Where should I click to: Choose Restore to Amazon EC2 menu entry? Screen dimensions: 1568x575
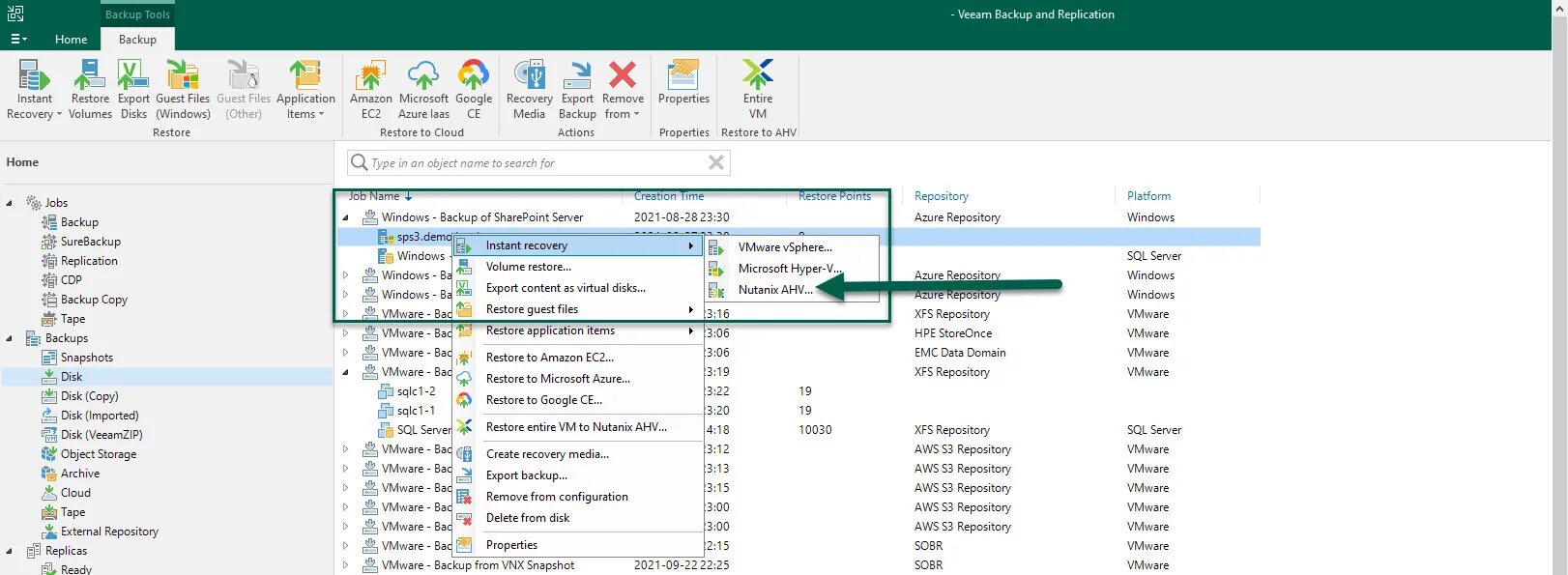point(578,358)
